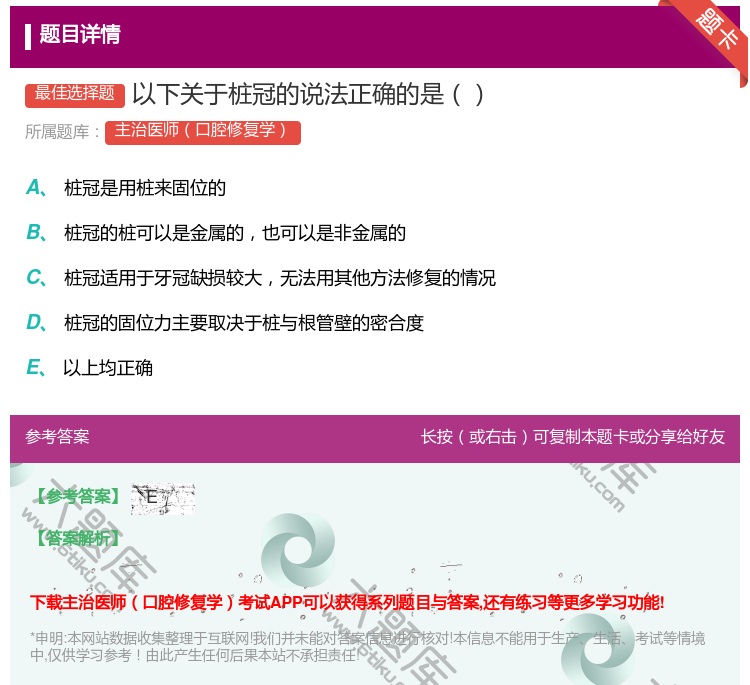Open the red 下载主治医师考试APP promotion link
The width and height of the screenshot is (750, 685).
347,602
